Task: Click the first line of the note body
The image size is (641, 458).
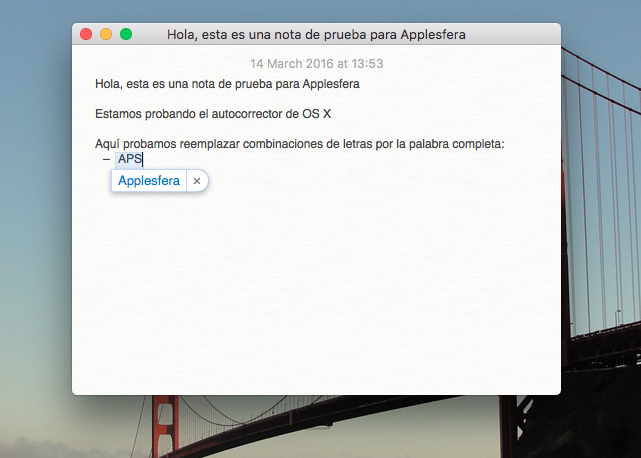Action: click(227, 84)
